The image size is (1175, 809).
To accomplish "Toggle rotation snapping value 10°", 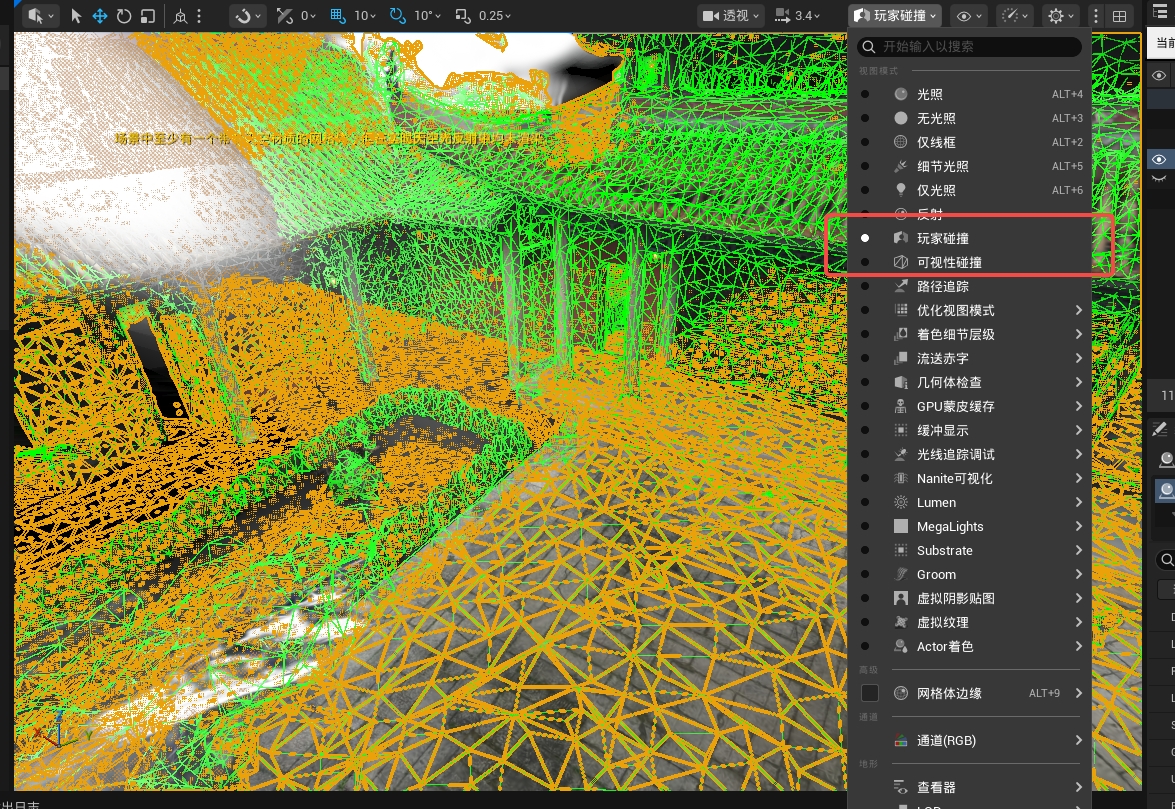I will pyautogui.click(x=415, y=15).
